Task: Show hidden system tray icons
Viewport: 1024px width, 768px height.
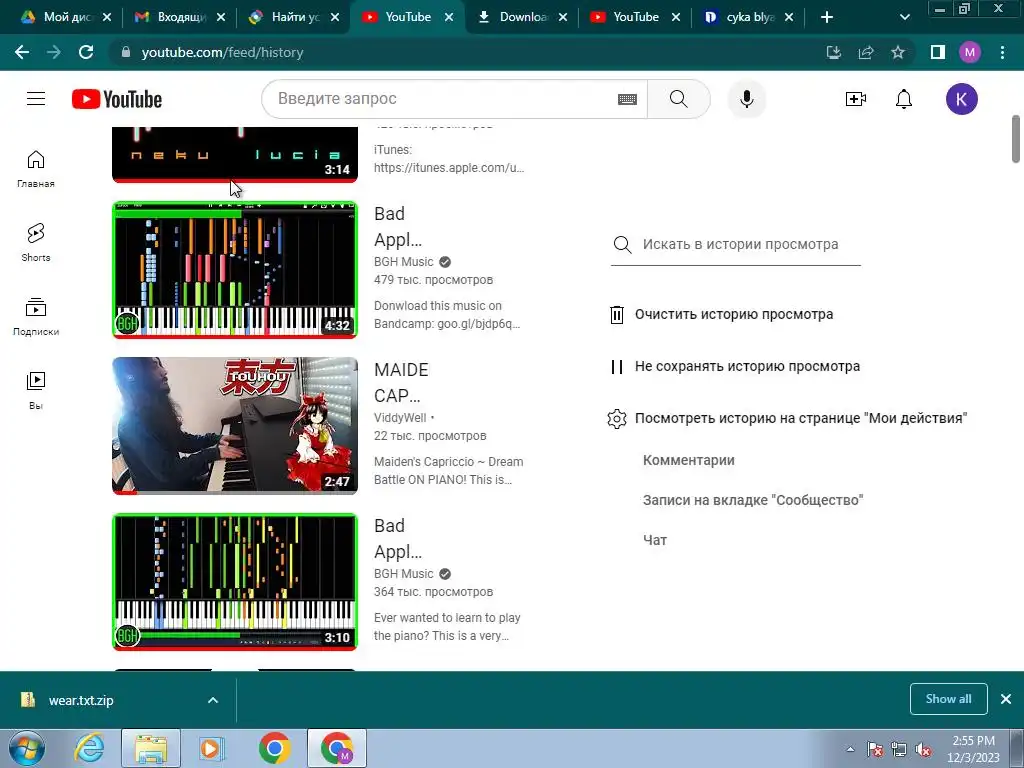Action: 850,750
